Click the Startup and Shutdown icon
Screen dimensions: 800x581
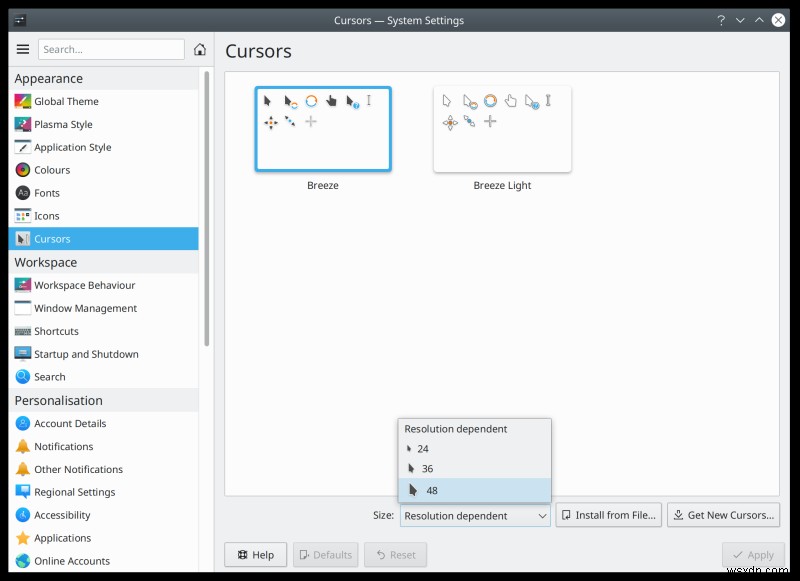[23, 354]
